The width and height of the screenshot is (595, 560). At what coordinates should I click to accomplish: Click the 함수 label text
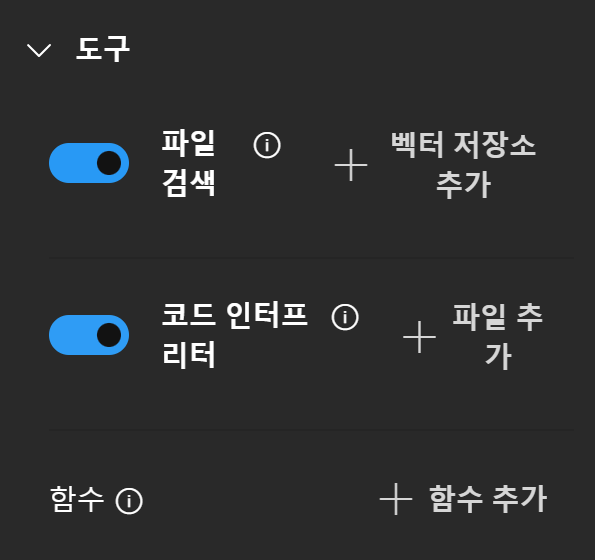coord(77,499)
